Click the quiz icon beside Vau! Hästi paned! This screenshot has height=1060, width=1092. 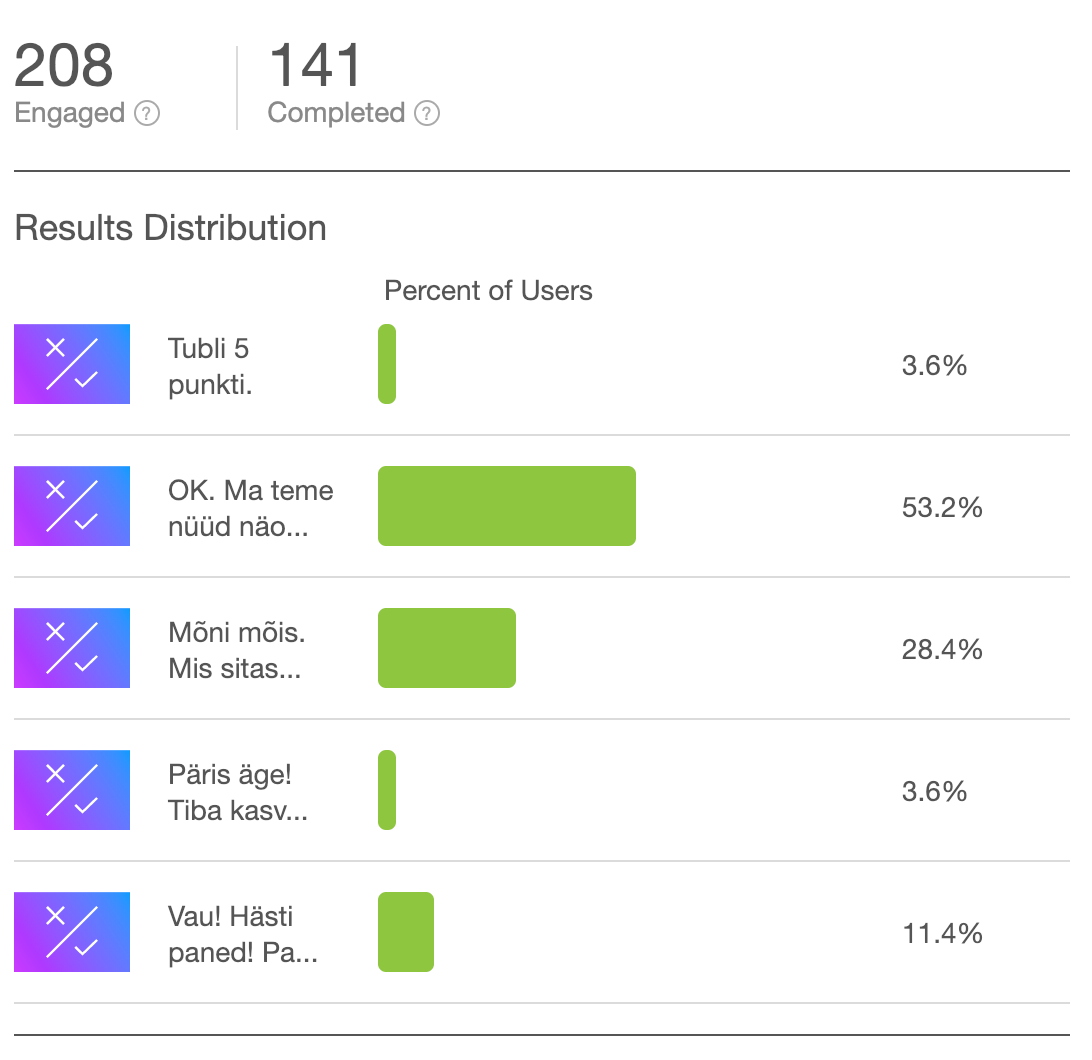coord(72,932)
